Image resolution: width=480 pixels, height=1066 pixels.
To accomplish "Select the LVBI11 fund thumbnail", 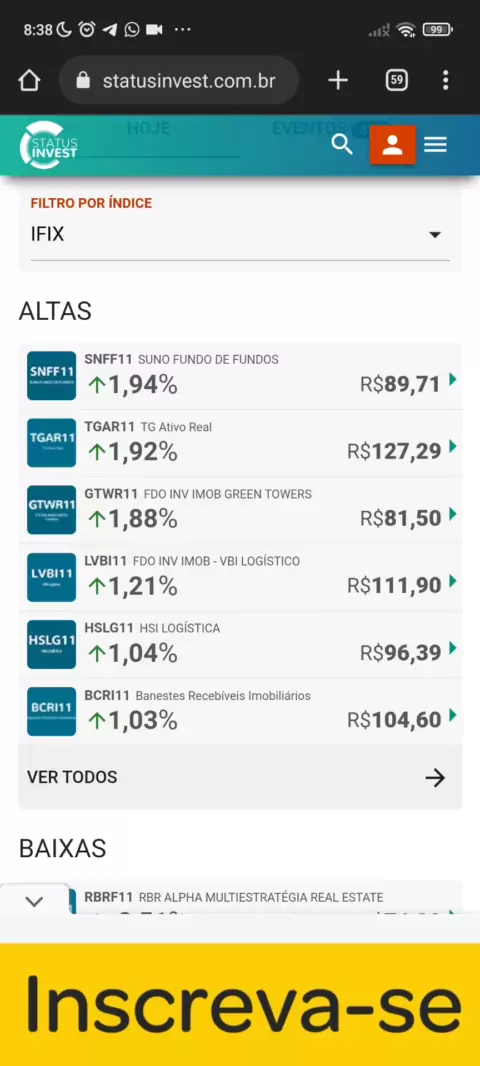I will (x=52, y=577).
